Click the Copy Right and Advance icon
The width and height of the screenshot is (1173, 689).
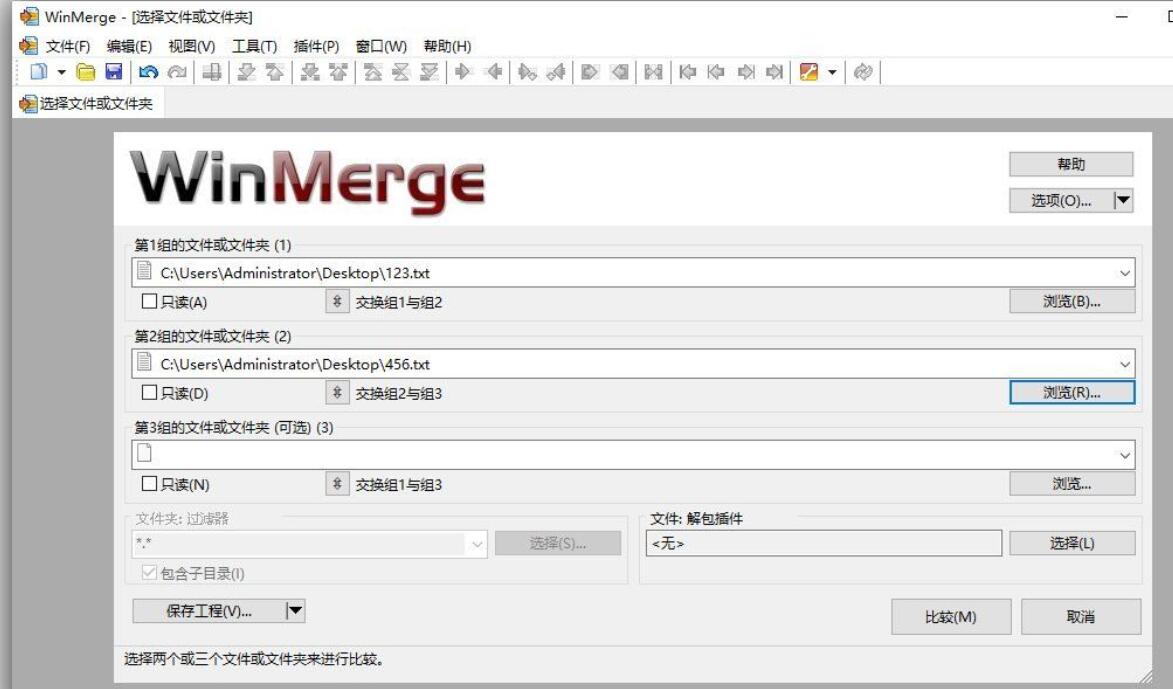[527, 72]
